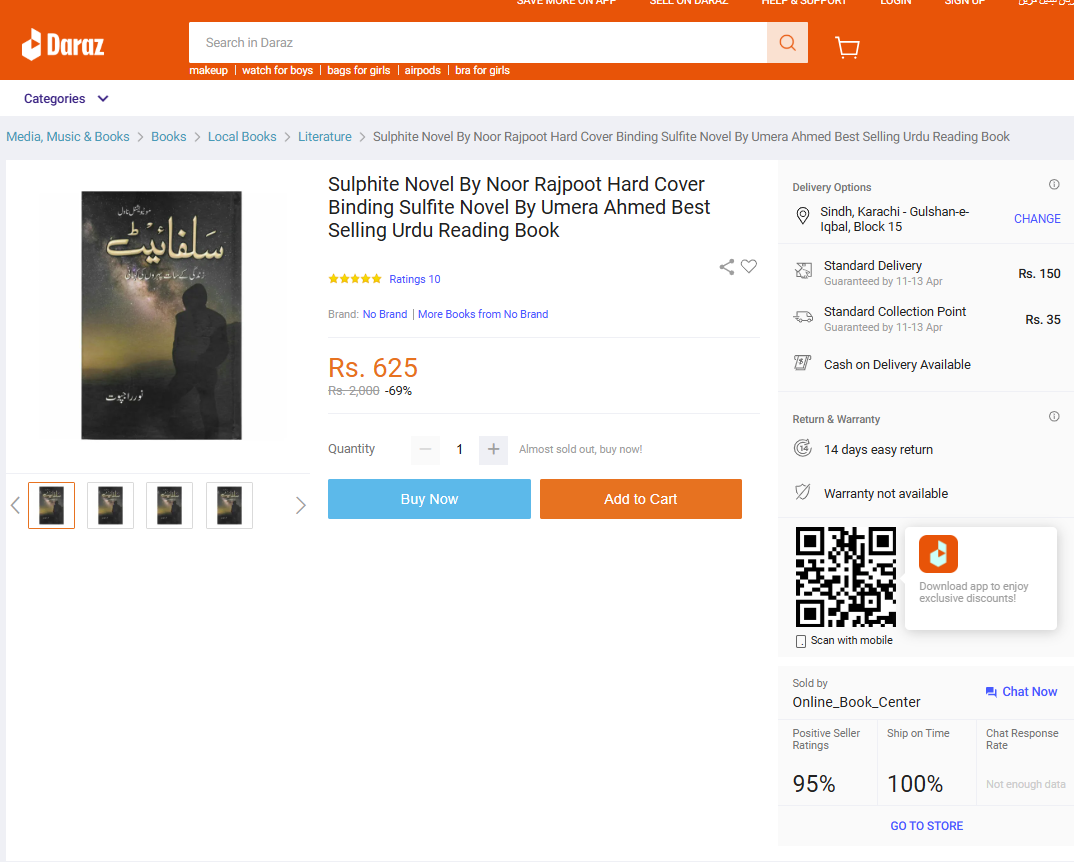
Task: Show previous thumbnails with left arrow
Action: pyautogui.click(x=16, y=506)
